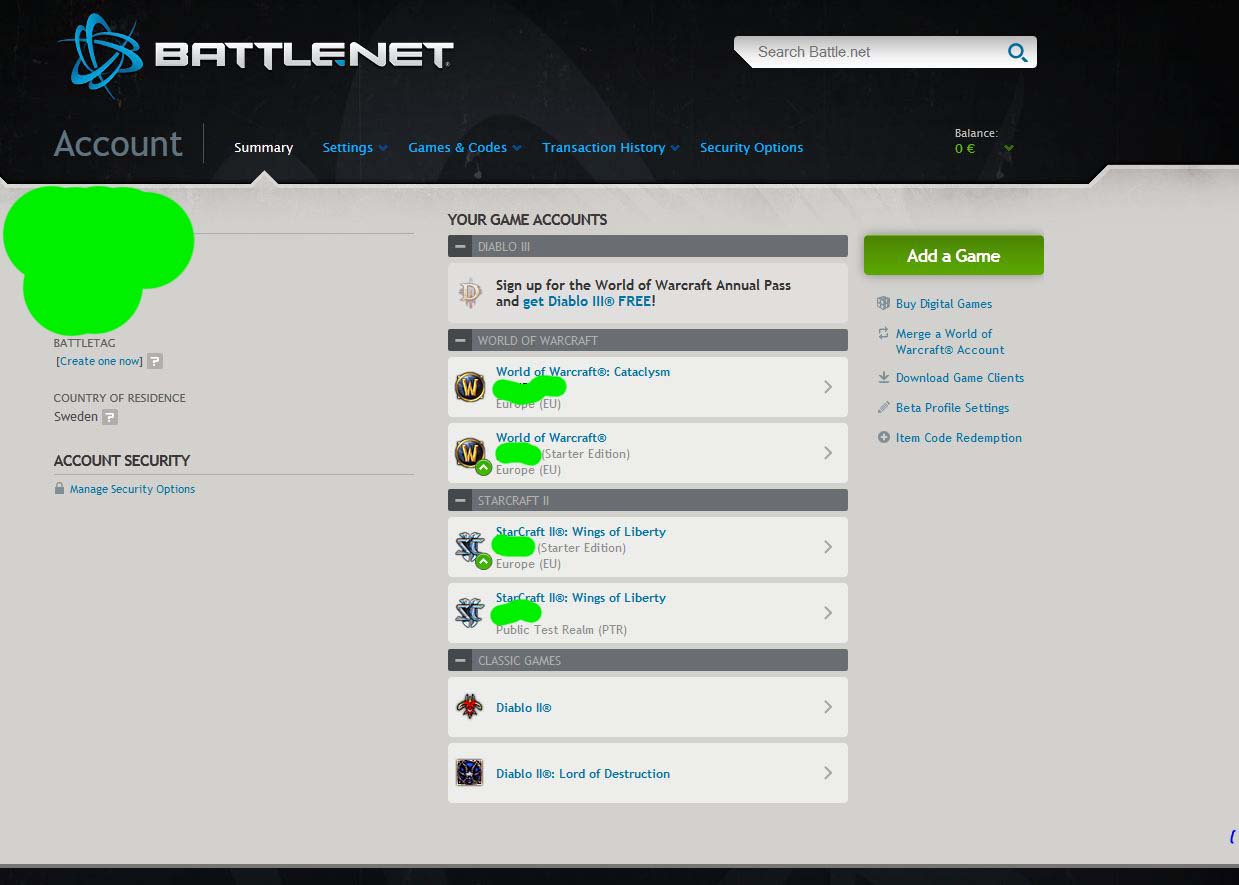Screen dimensions: 1239x885
Task: Click the StarCraft II Starter Edition icon
Action: (469, 546)
